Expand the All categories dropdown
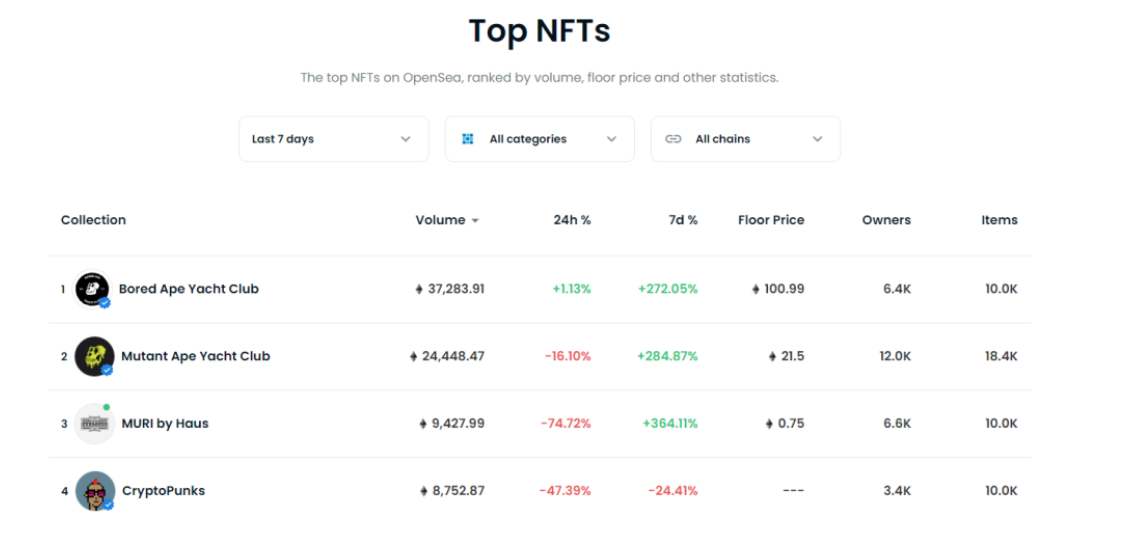Viewport: 1140px width, 535px height. click(539, 139)
